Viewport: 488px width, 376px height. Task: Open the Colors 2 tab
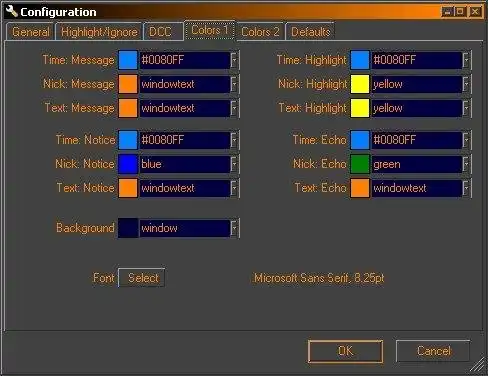point(260,32)
